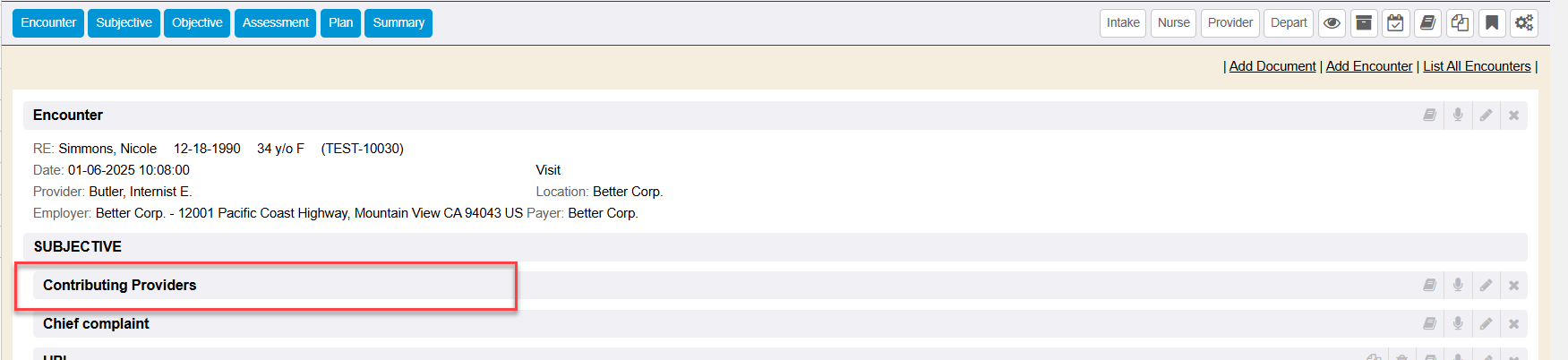Switch to the Subjective tab
Screen dimensions: 1568x360
tap(124, 23)
